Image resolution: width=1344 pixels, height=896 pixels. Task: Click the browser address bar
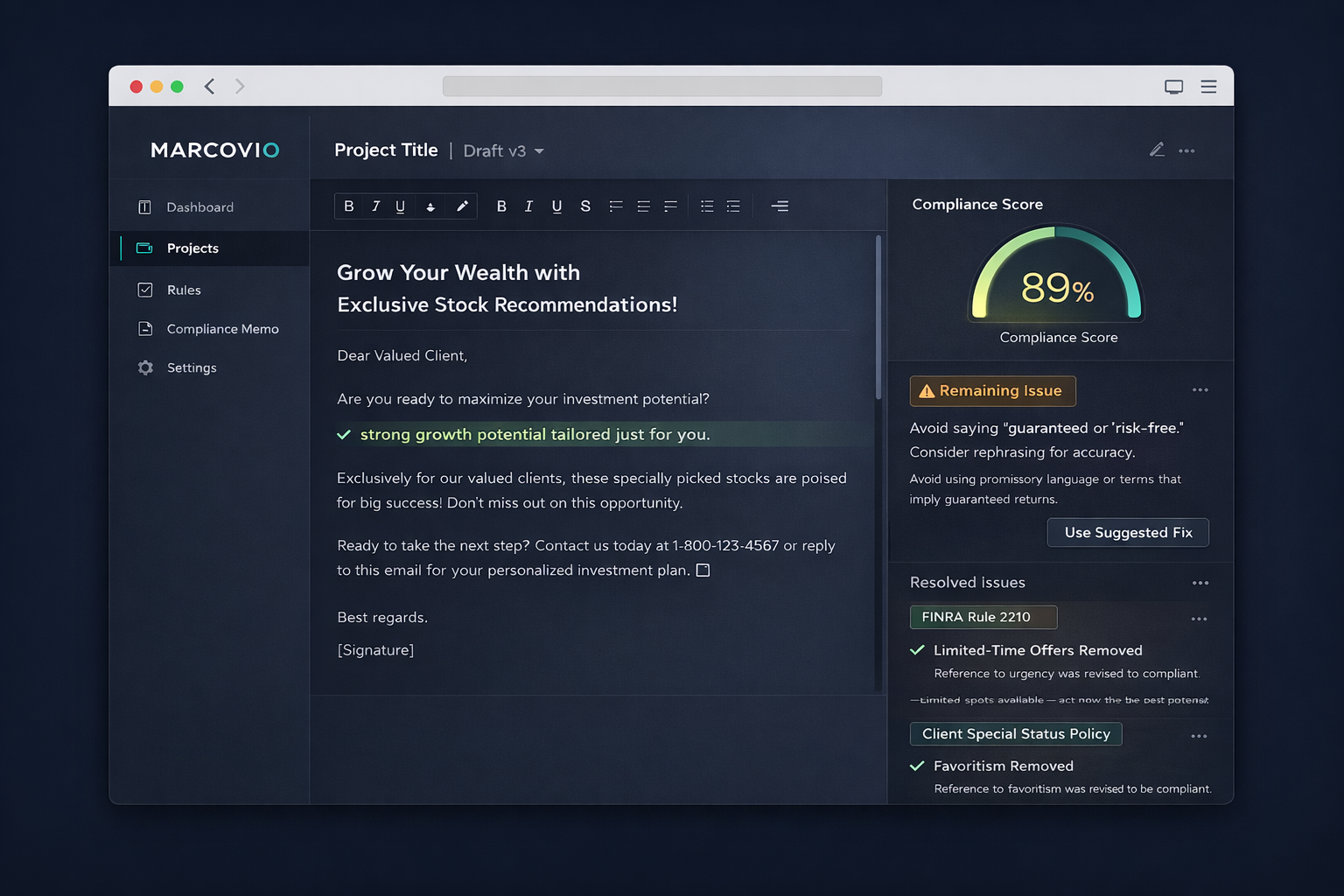661,87
